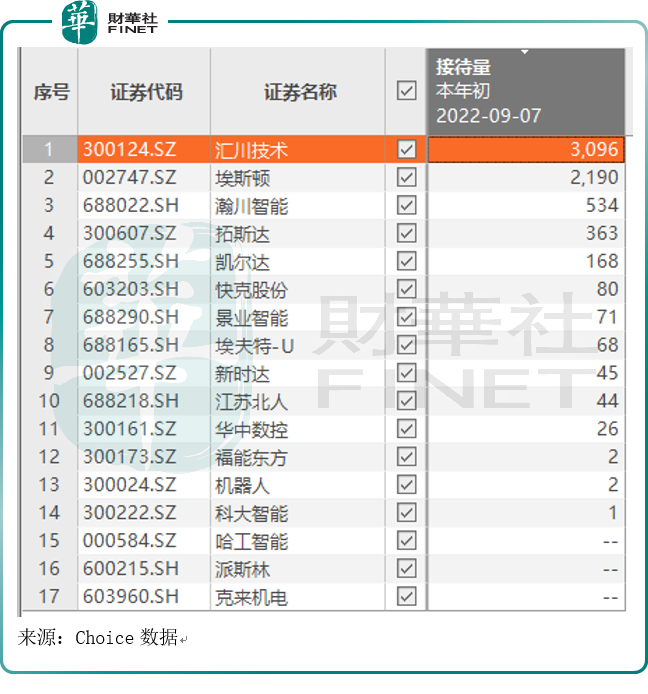Uncheck the checkbox for 景业智能
This screenshot has width=648, height=694.
coord(406,317)
